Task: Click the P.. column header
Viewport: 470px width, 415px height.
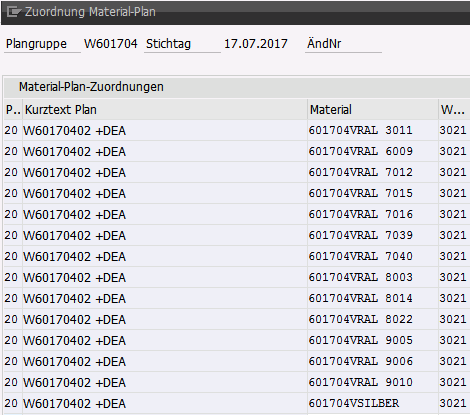Action: tap(13, 110)
